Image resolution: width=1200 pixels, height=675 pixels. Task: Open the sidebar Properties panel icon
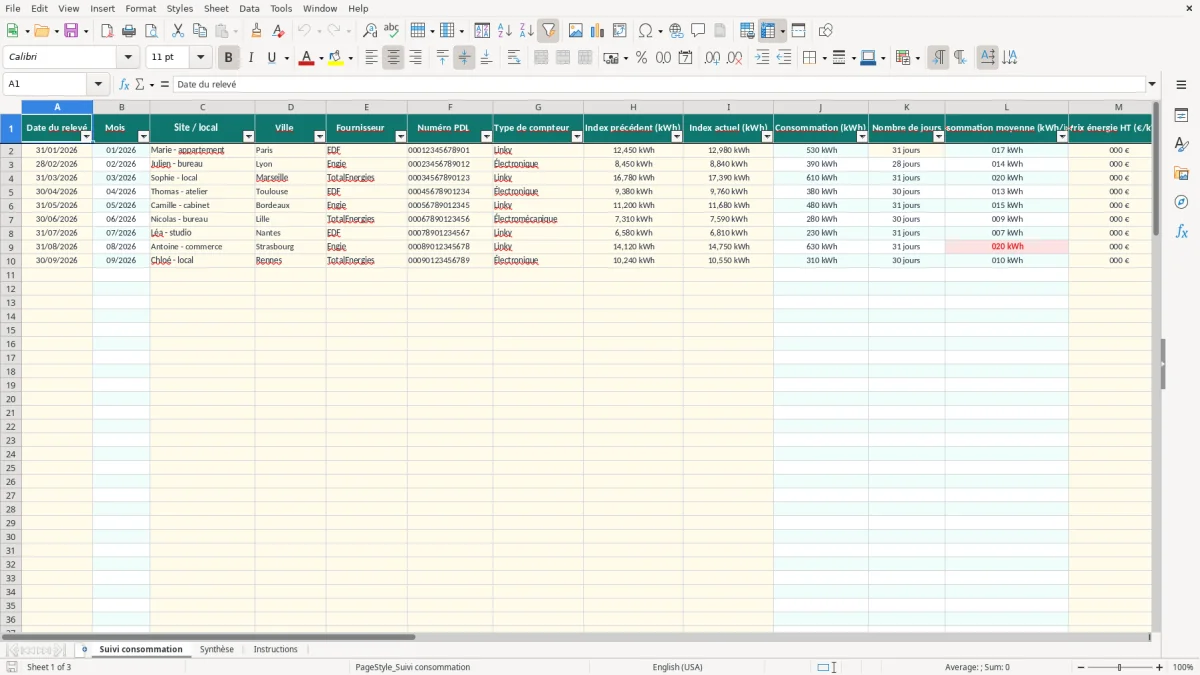coord(1181,116)
